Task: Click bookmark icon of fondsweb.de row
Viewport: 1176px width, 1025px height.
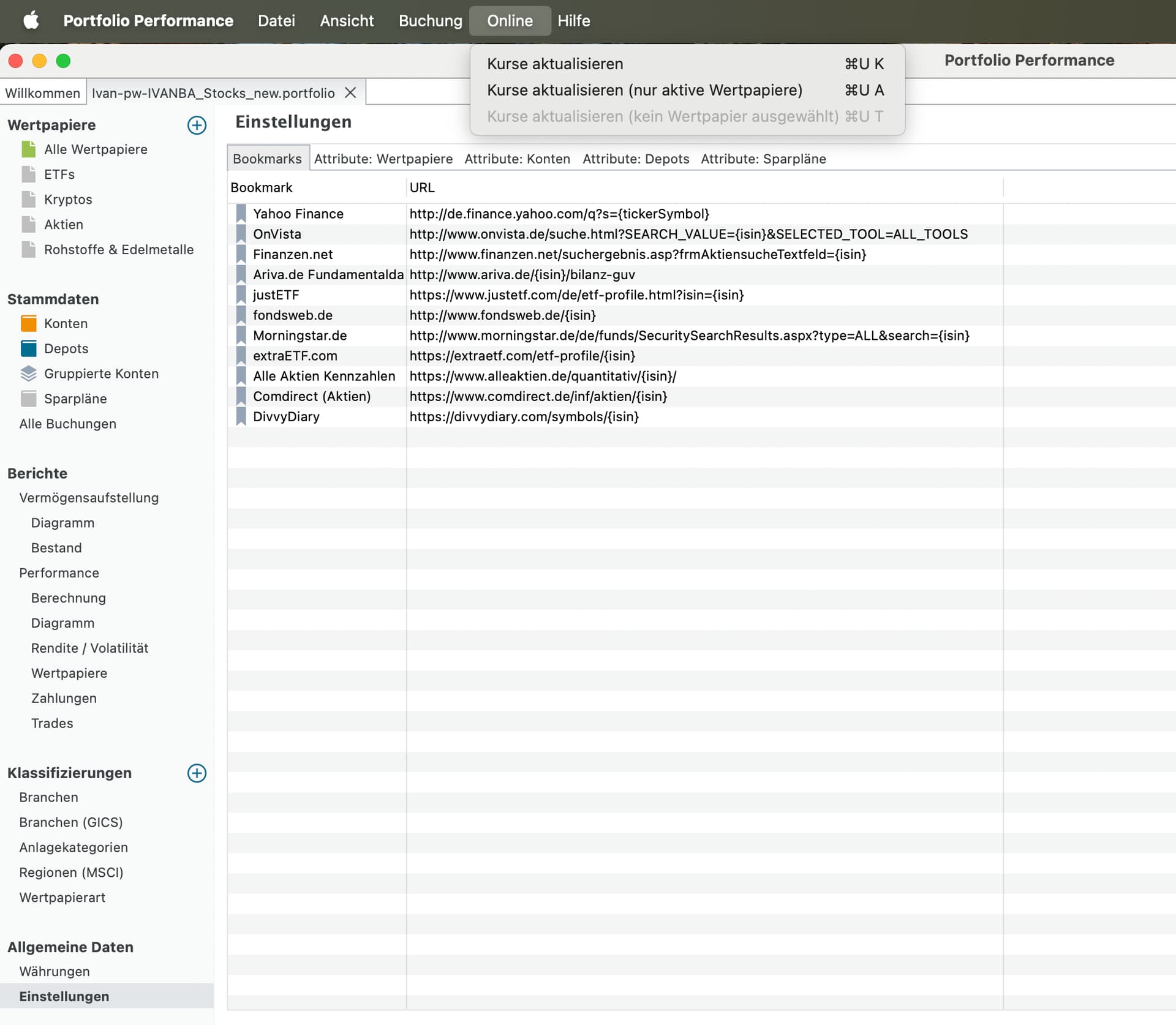Action: tap(241, 315)
